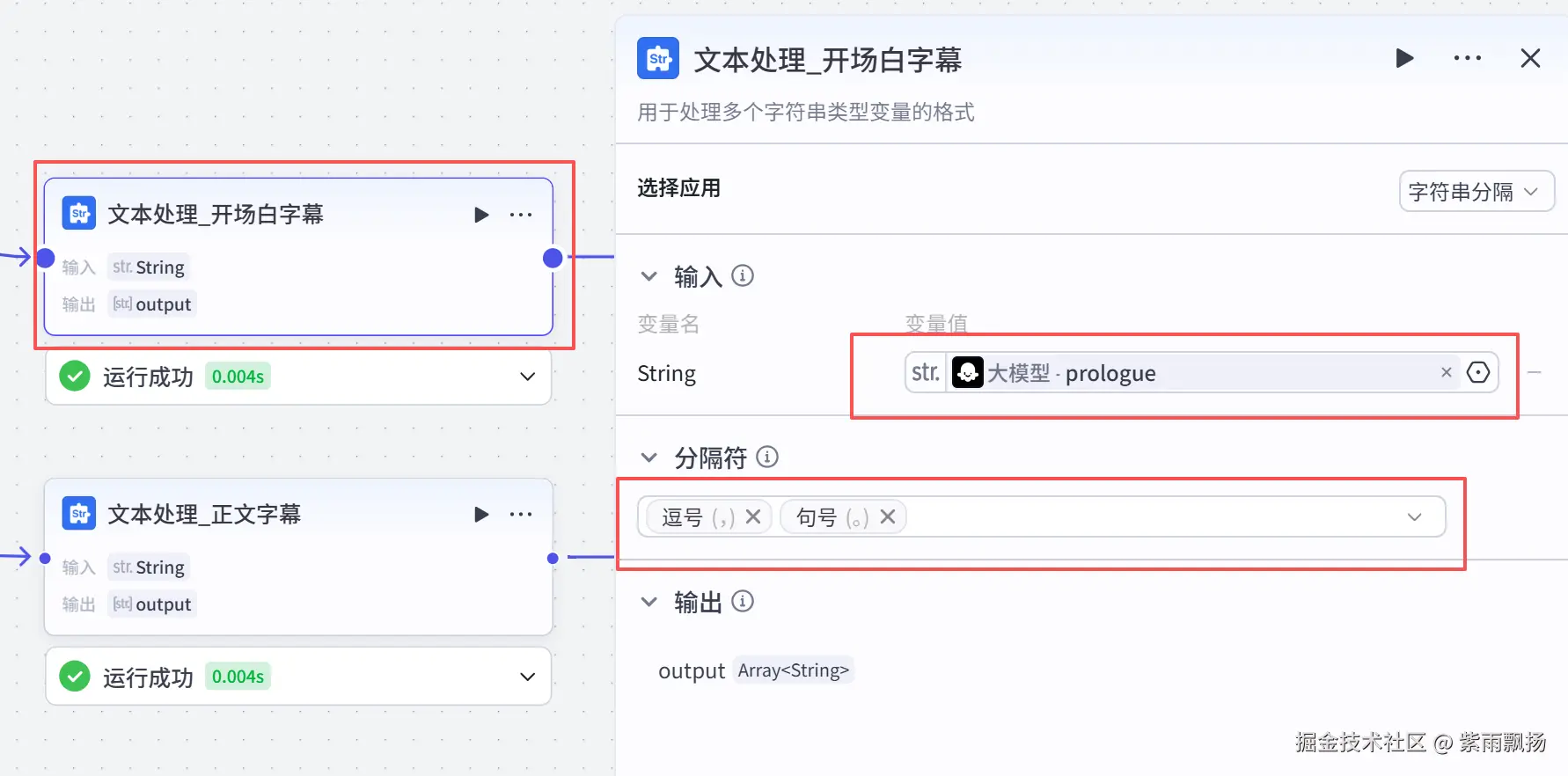Open more options on 文本处理_正文字幕 node

click(521, 515)
